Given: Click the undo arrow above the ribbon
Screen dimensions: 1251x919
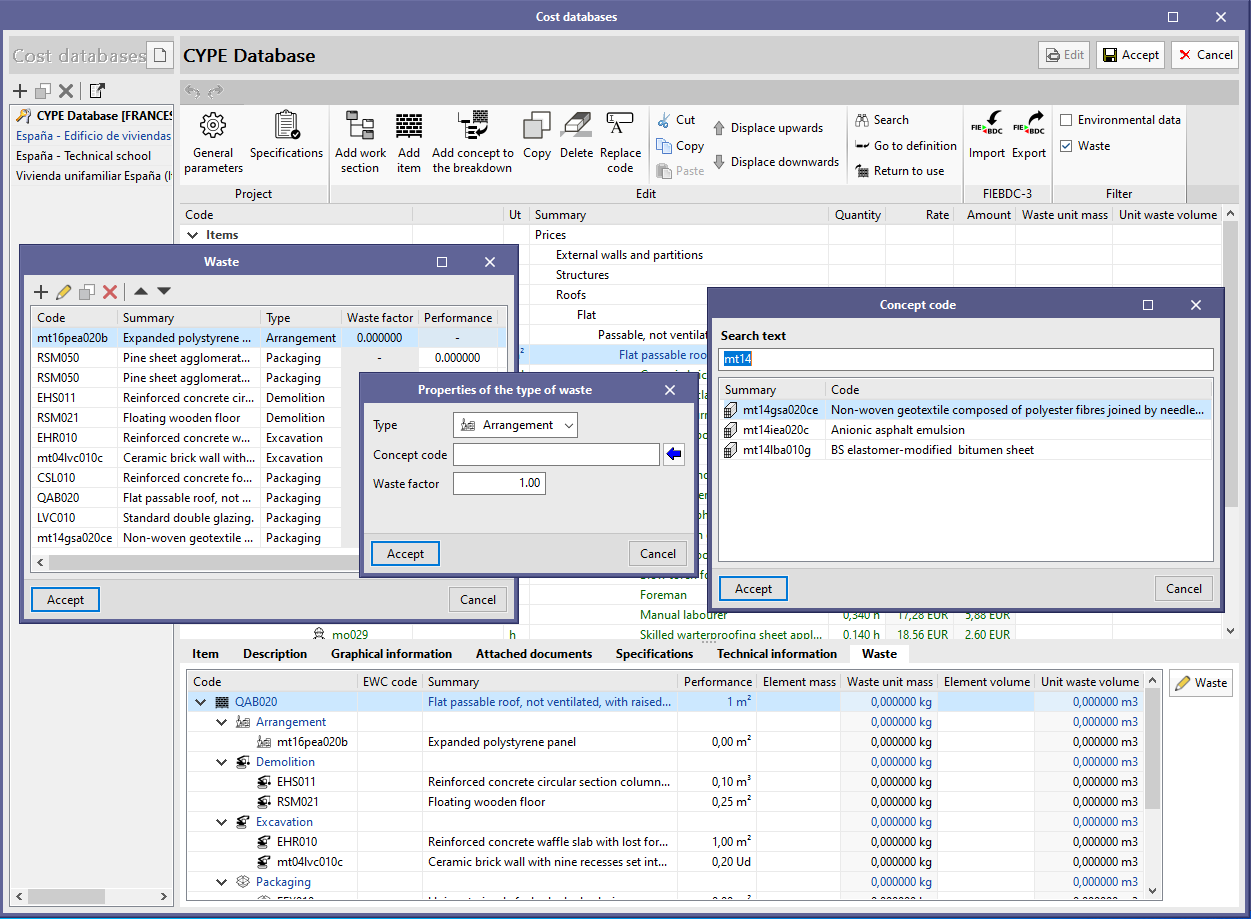Looking at the screenshot, I should point(192,92).
